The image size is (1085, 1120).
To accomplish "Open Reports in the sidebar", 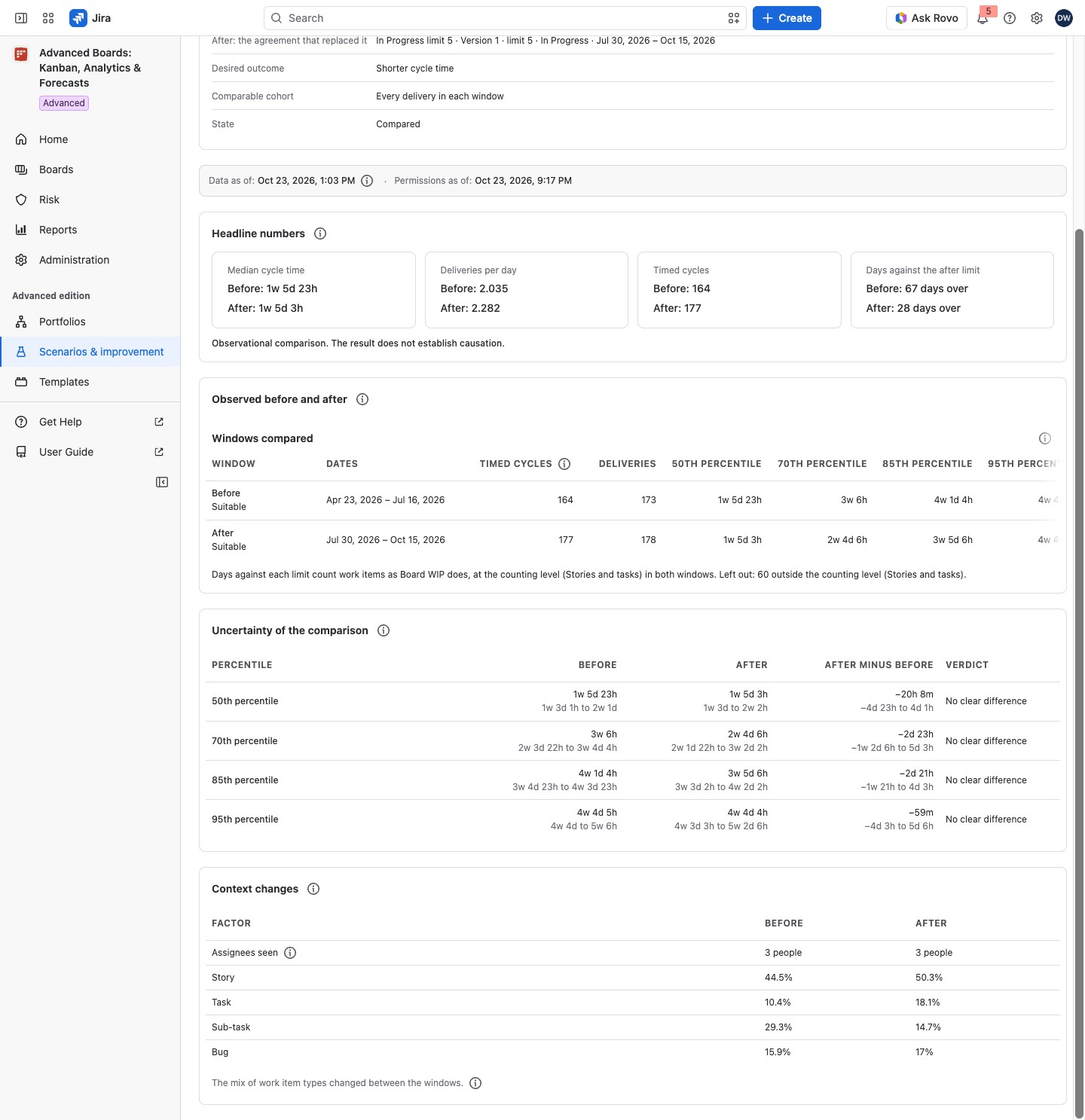I will coord(90,230).
